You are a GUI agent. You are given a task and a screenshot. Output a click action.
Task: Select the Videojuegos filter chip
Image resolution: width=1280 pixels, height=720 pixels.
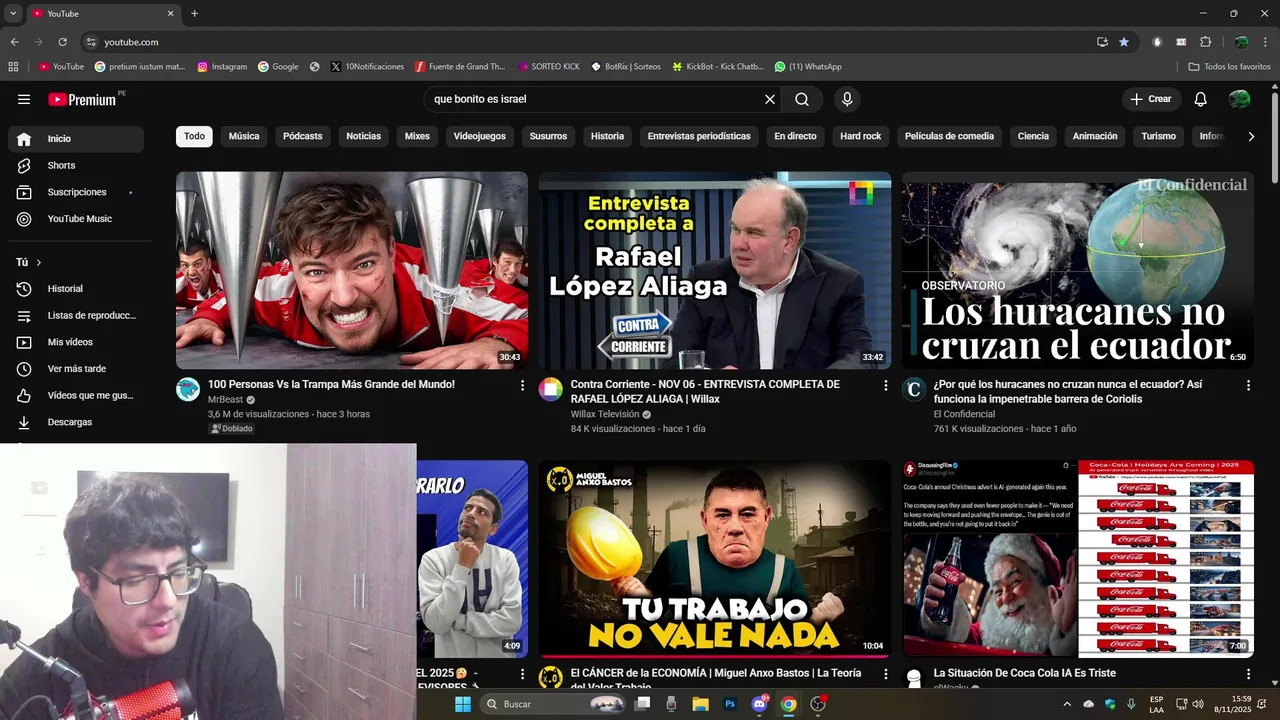[x=480, y=136]
